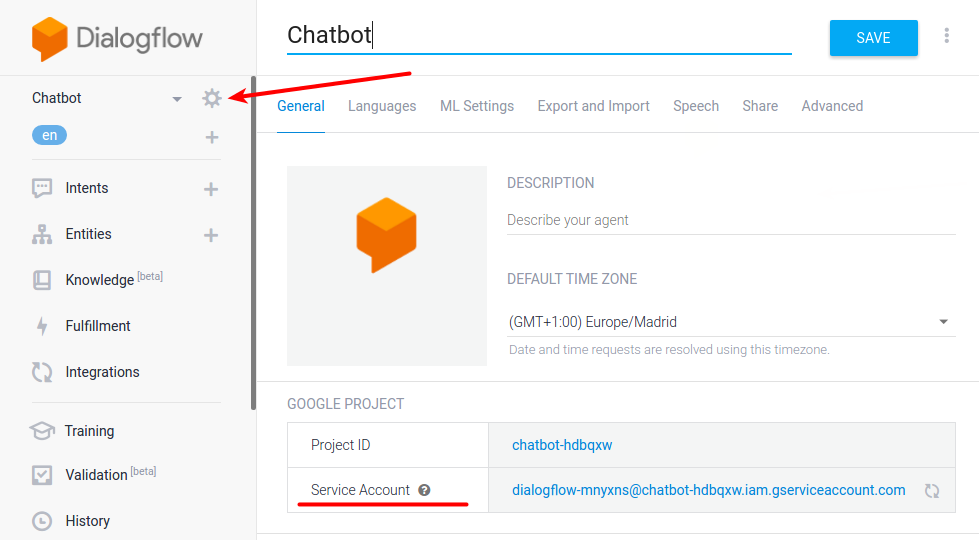Open History in the sidebar
Screen dimensions: 979x540
tap(87, 521)
